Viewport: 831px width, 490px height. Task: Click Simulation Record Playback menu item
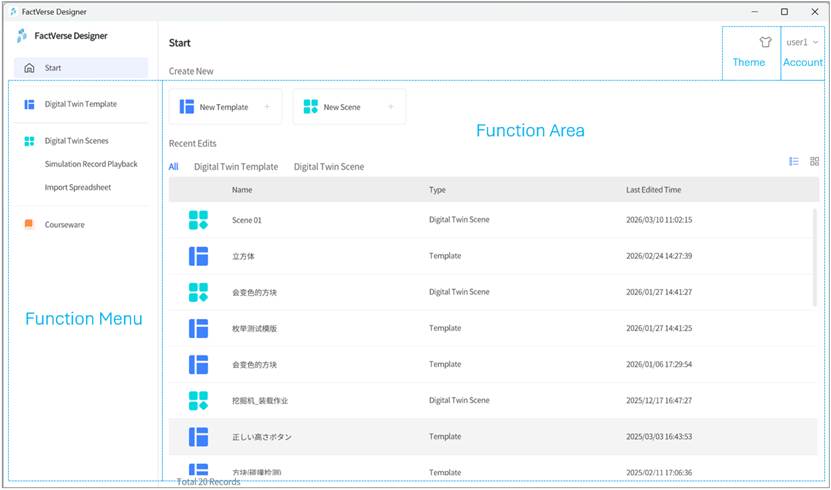pyautogui.click(x=91, y=164)
